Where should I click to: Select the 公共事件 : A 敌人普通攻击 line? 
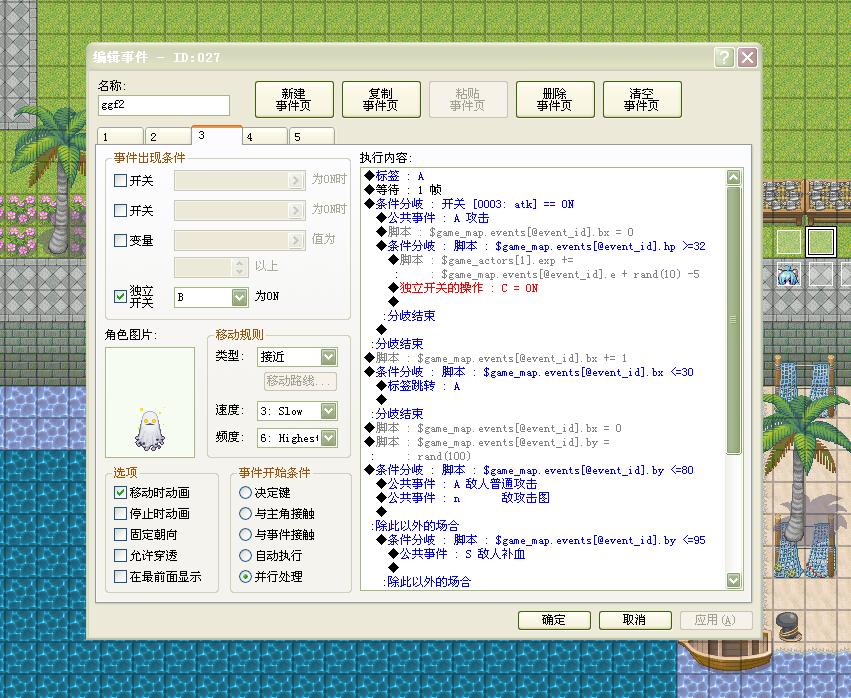point(457,484)
